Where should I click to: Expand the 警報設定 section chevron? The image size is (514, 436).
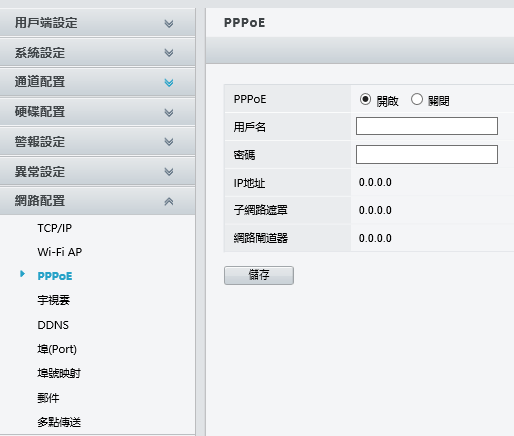pos(169,142)
